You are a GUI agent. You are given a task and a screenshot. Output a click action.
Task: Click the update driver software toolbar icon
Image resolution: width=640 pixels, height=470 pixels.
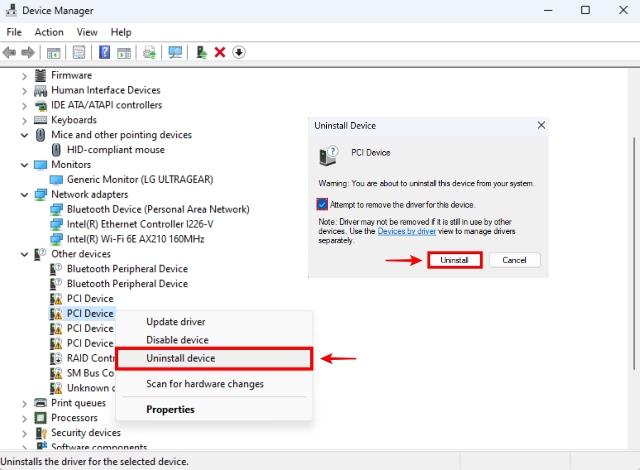point(149,52)
